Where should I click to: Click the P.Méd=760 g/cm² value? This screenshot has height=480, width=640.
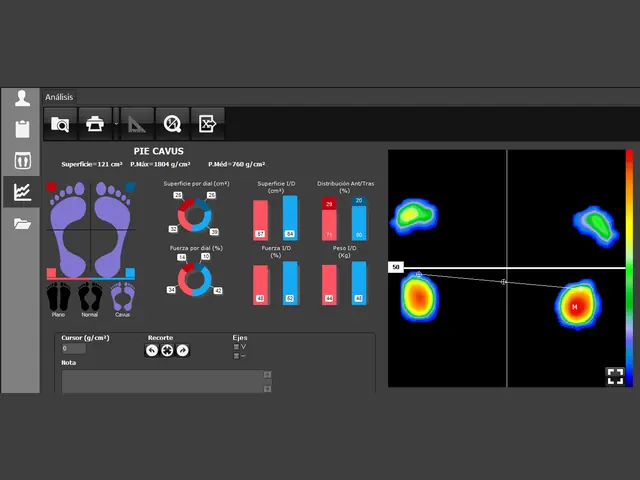tap(237, 164)
